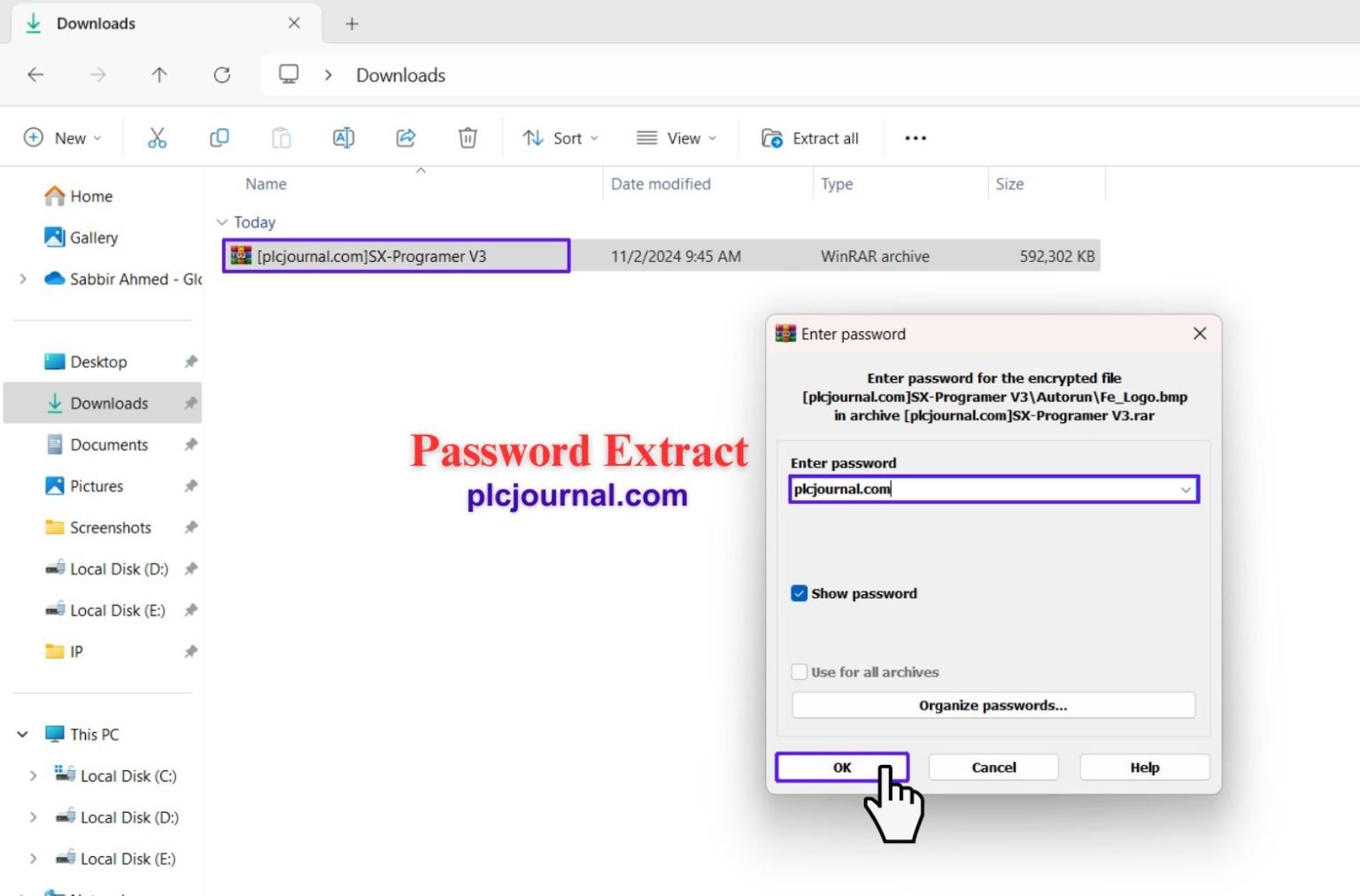Screen dimensions: 1360x896
Task: Open the View dropdown menu
Action: pyautogui.click(x=676, y=138)
